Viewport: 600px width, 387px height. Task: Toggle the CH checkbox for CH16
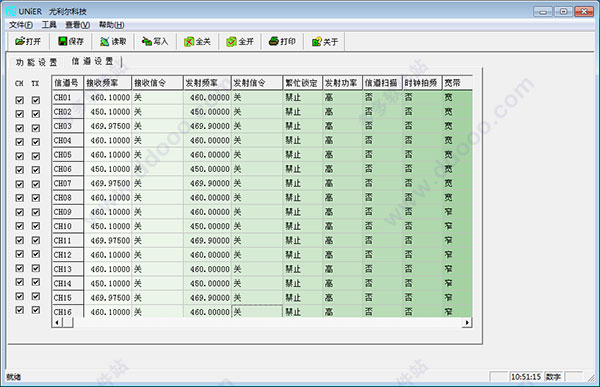pyautogui.click(x=20, y=310)
